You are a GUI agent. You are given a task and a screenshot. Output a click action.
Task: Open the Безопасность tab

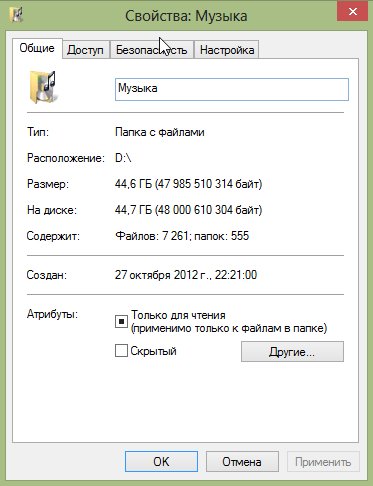click(152, 50)
